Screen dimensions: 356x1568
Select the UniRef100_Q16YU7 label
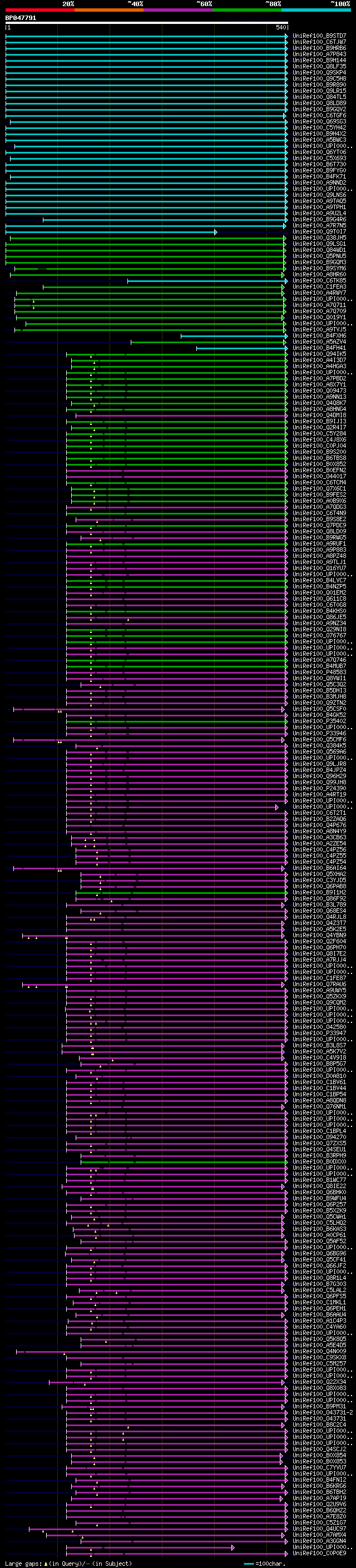click(319, 568)
